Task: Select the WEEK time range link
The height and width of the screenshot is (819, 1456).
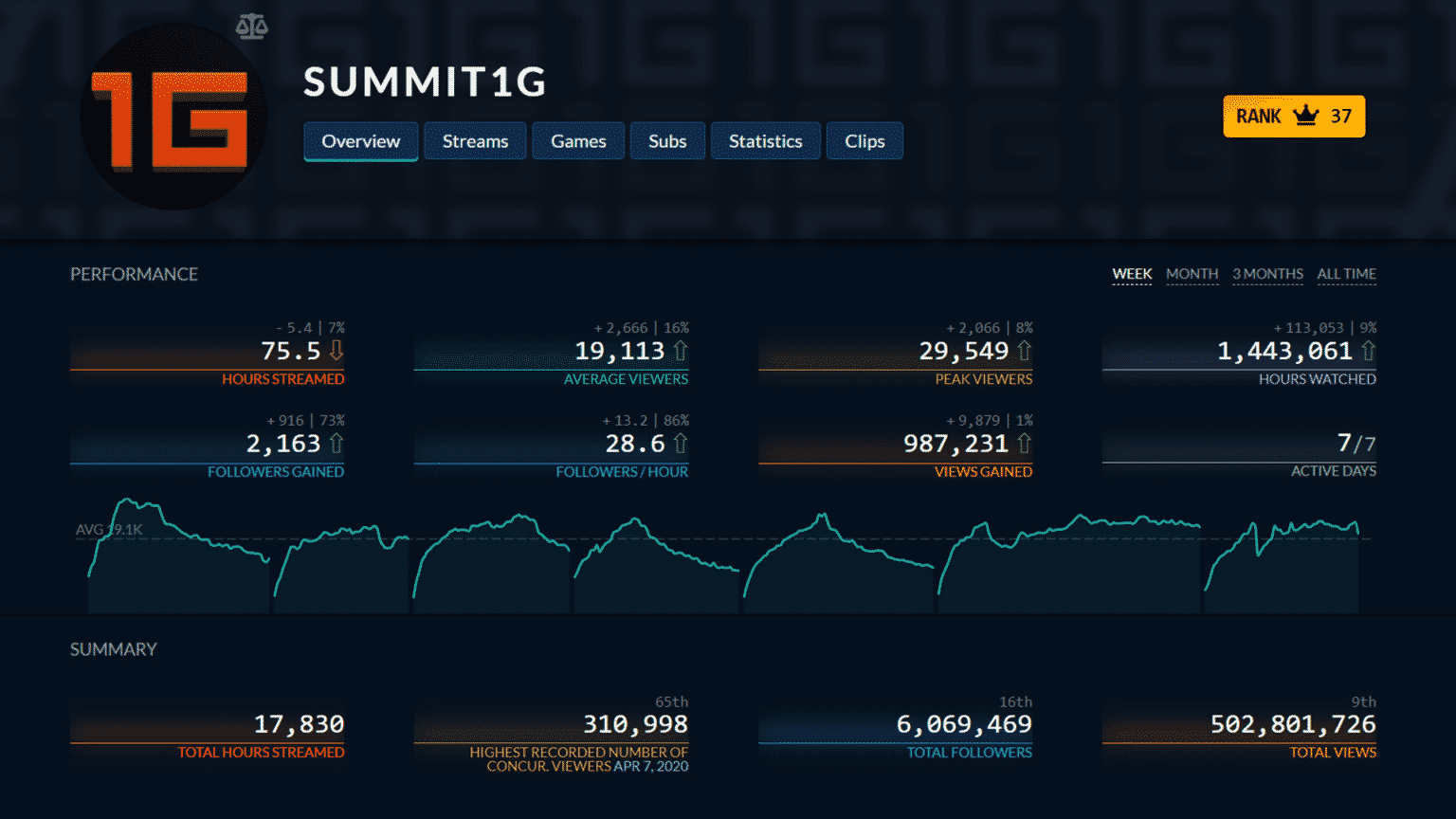Action: (1132, 273)
